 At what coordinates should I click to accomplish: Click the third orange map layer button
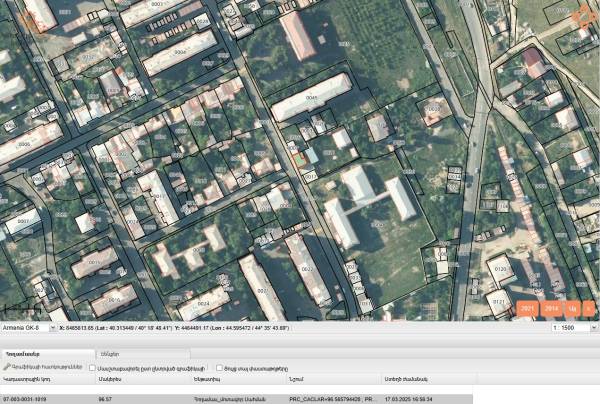(573, 308)
